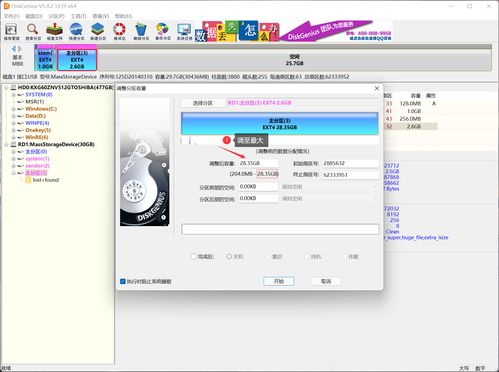Click drive icon next to WINPE(4)
This screenshot has width=499, height=372.
click(x=21, y=123)
